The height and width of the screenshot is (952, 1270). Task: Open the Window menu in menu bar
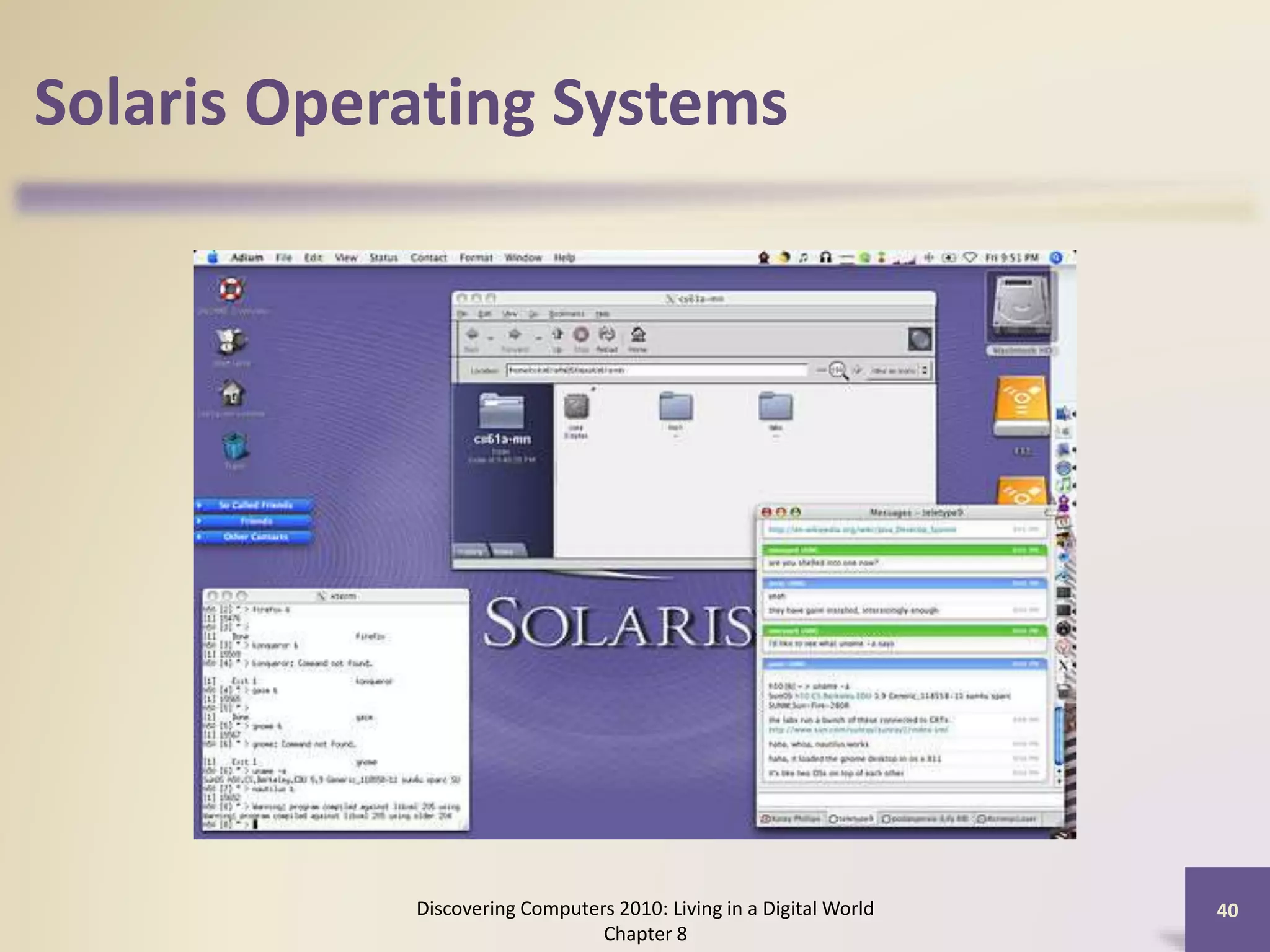coord(523,257)
